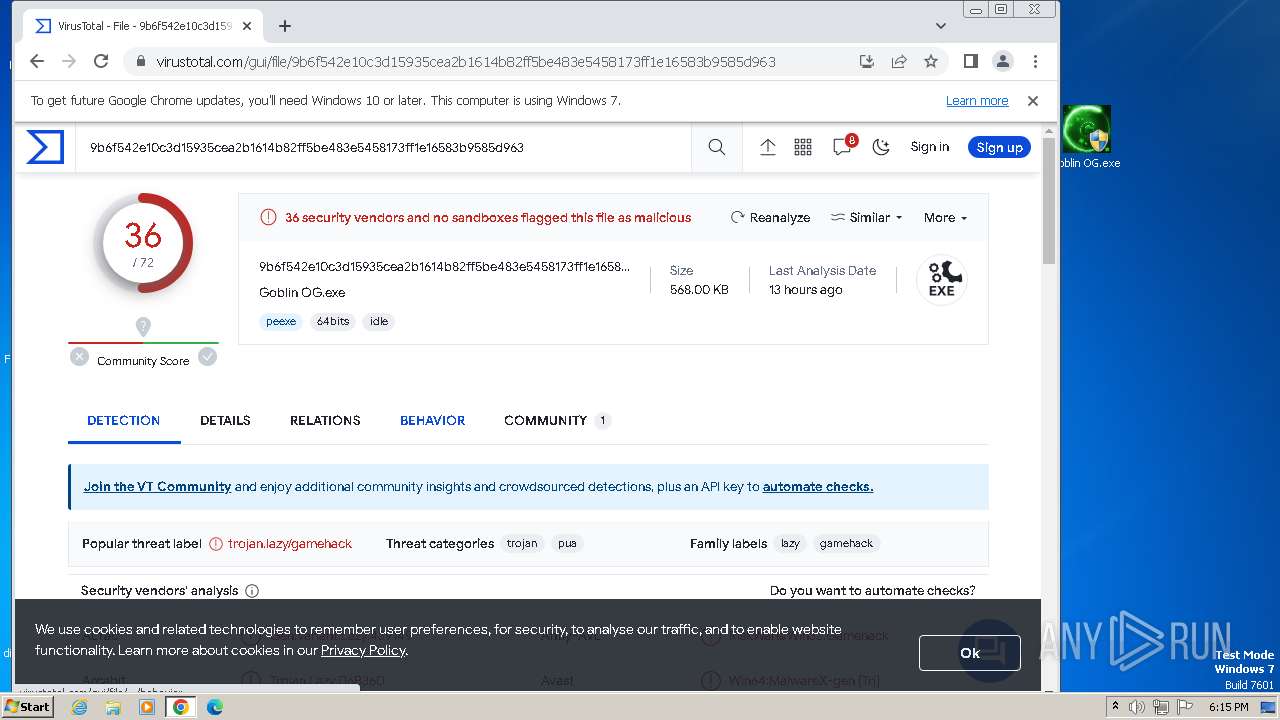Click the info icon beside Security vendors' analysis
1280x720 pixels.
pos(252,591)
